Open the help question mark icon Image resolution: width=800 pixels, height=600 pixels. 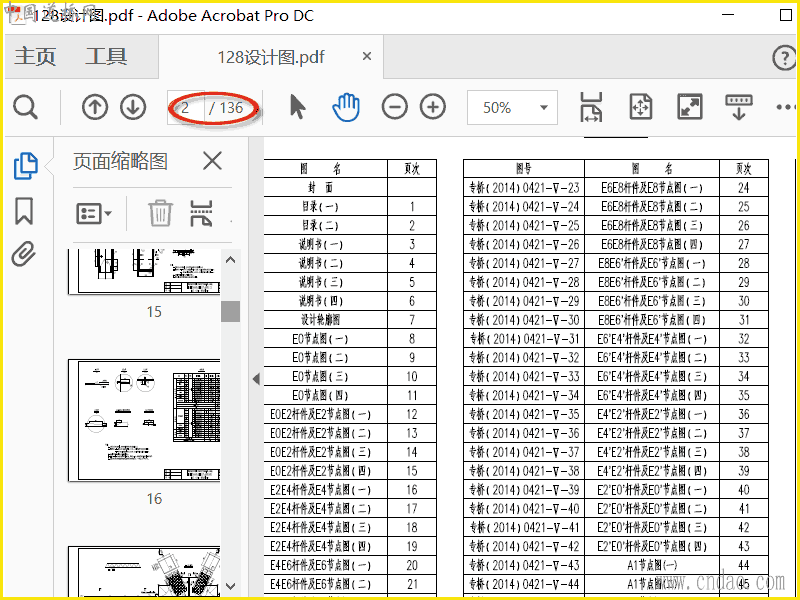[784, 58]
